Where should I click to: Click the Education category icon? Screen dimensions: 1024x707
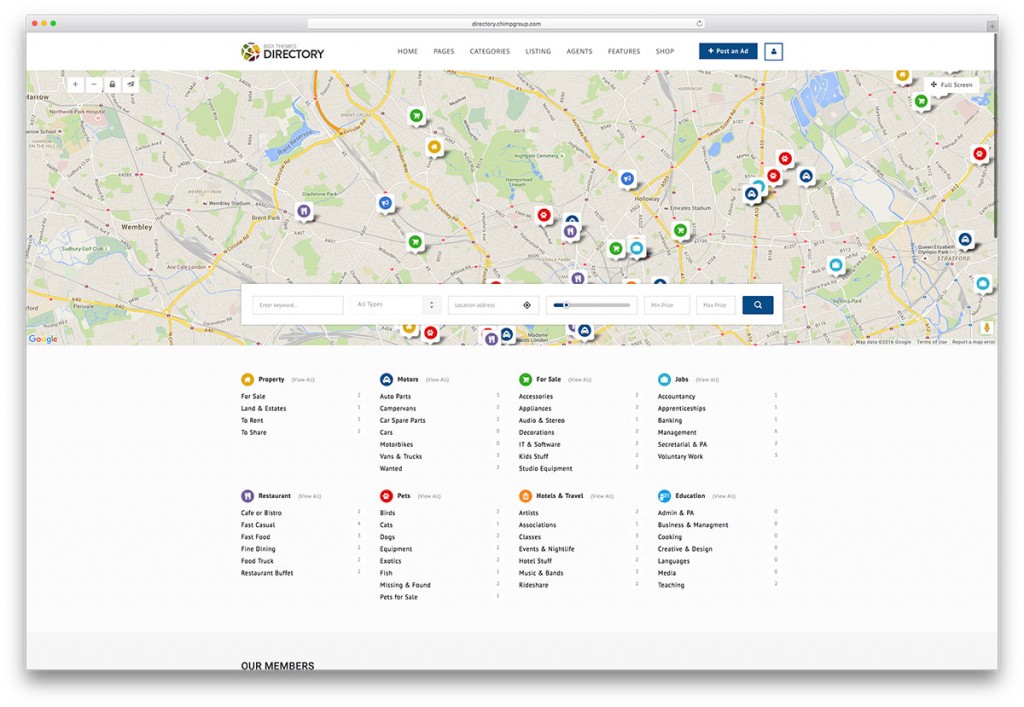(x=662, y=495)
